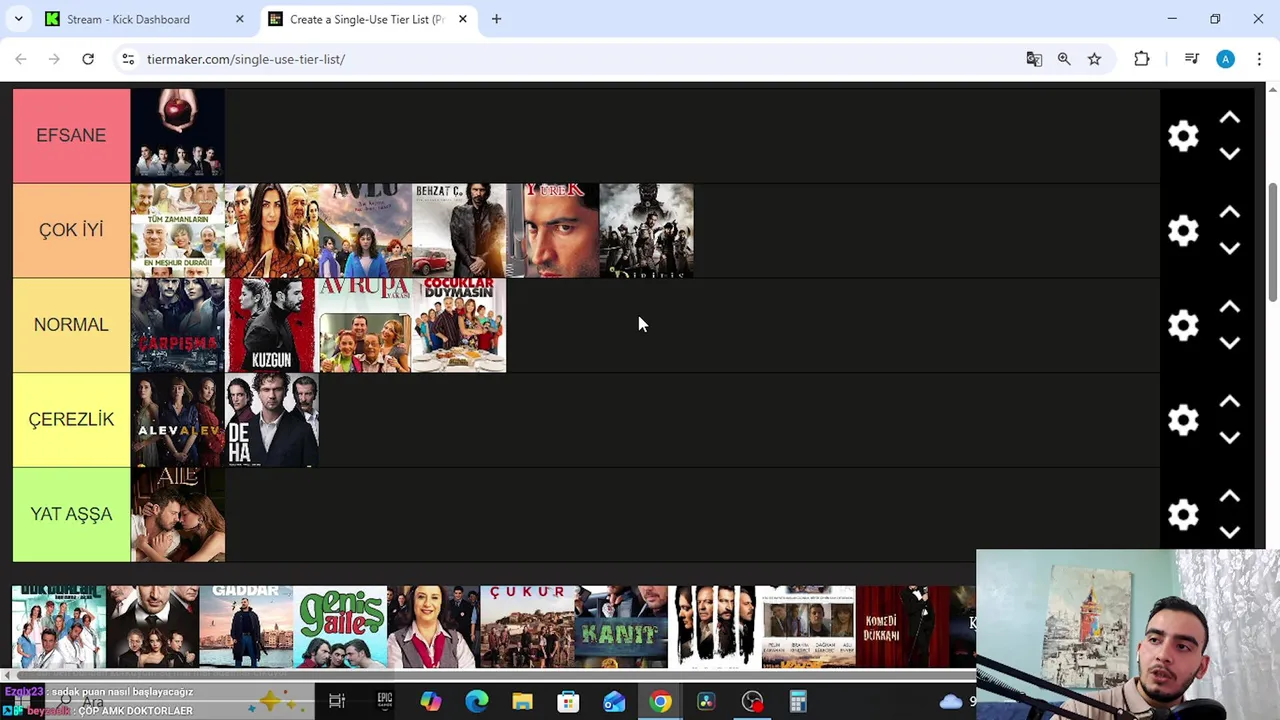
Task: Move NORMAL tier down
Action: point(1230,342)
